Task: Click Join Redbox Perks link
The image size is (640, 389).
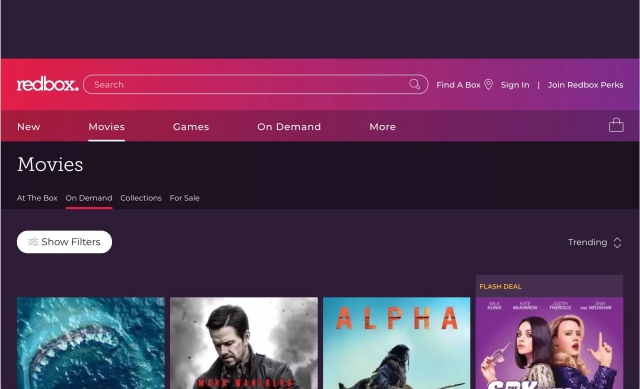Action: [x=585, y=85]
